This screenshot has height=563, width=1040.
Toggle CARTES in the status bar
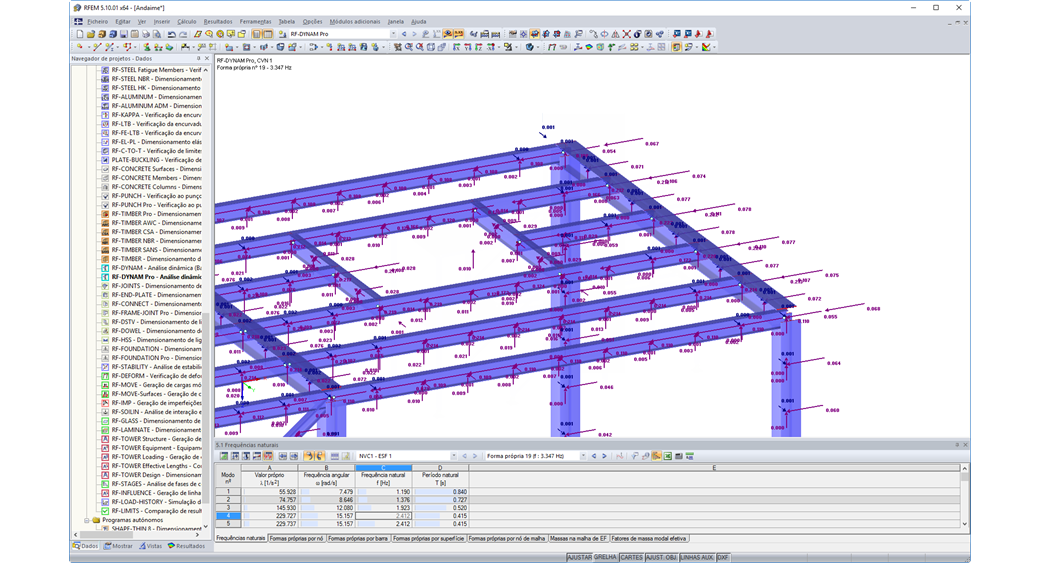point(631,558)
